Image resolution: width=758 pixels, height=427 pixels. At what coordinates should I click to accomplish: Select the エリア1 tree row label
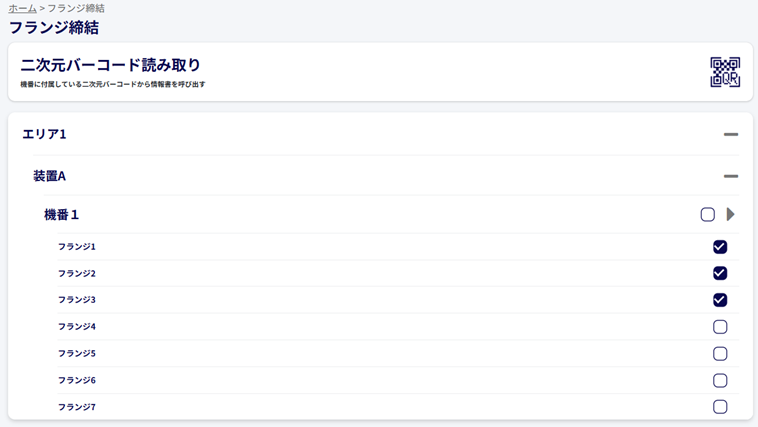44,134
